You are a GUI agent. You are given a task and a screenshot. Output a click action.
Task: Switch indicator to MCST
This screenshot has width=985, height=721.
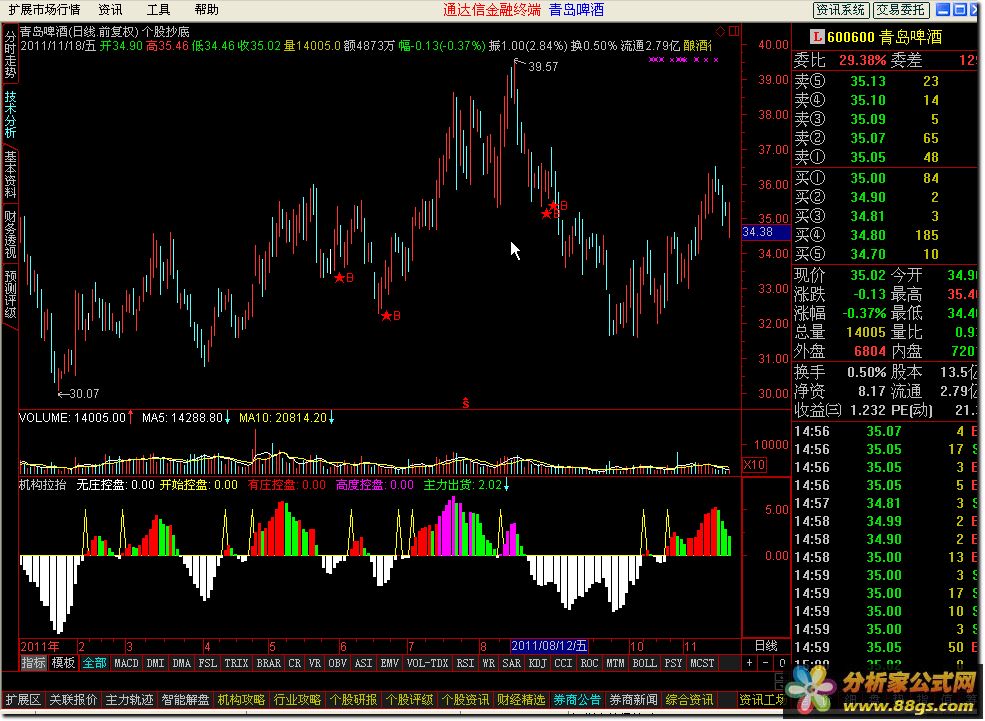point(702,663)
